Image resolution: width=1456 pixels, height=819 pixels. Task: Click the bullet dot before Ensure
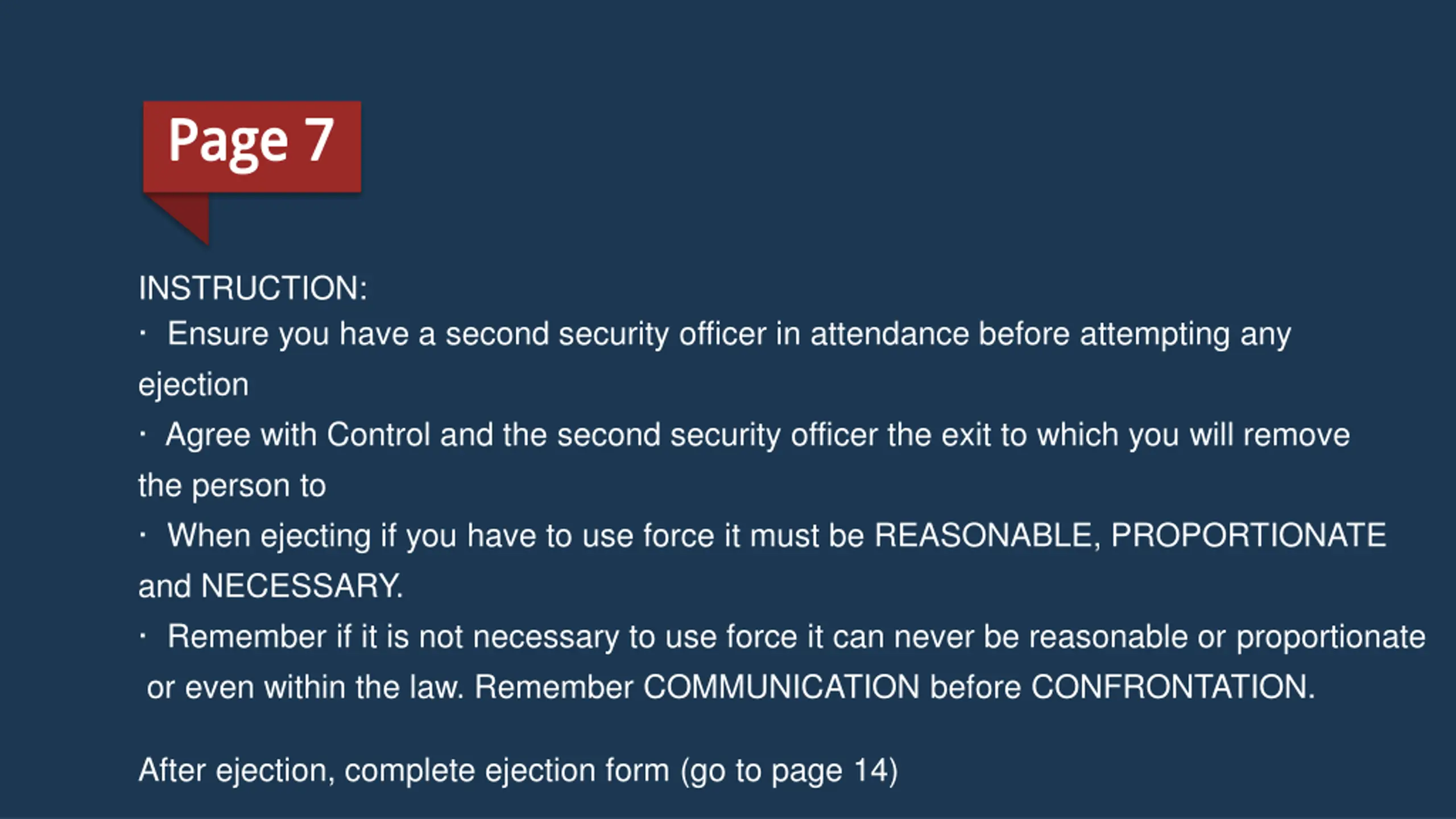coord(143,334)
